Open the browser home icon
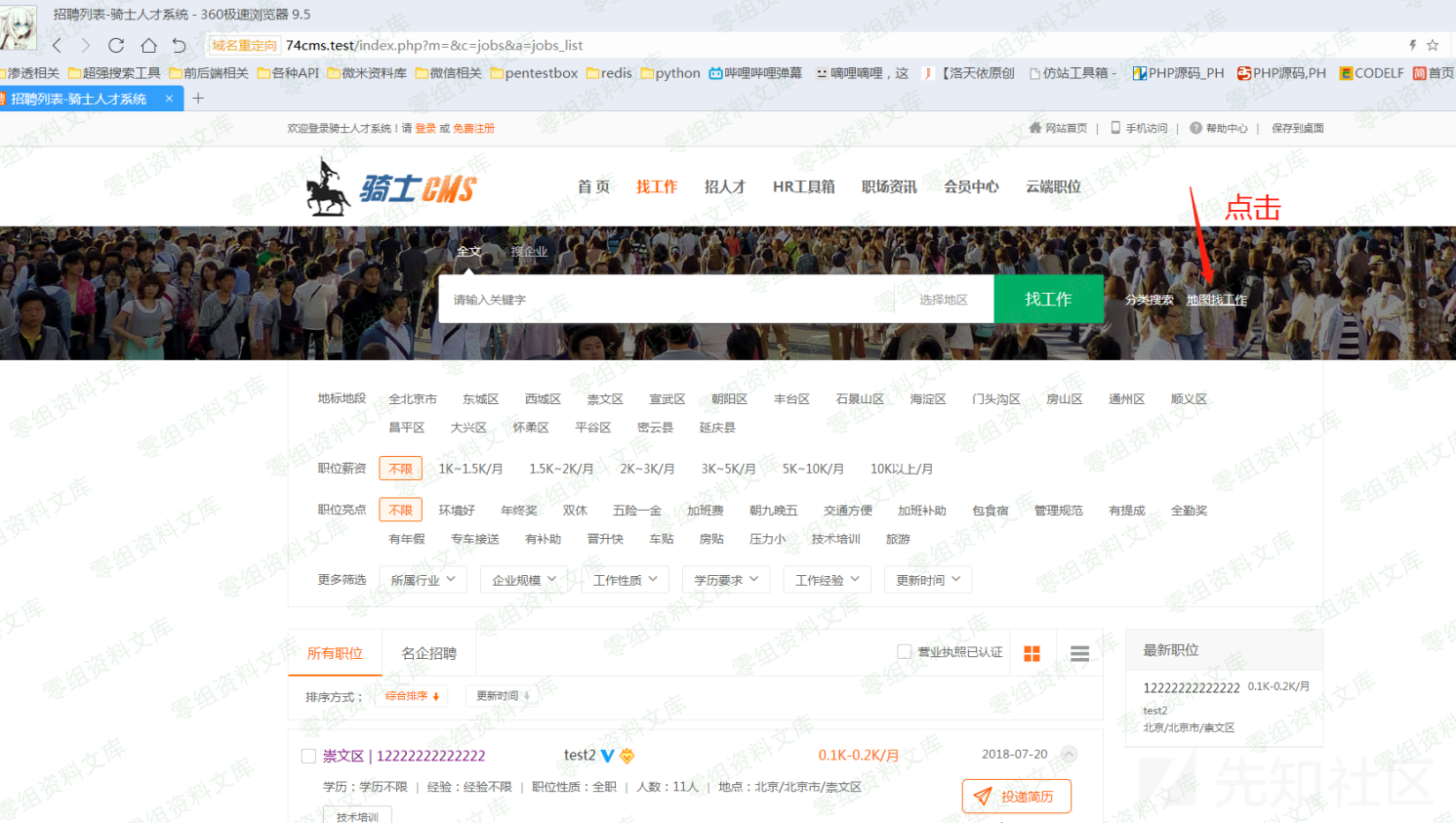 (148, 45)
